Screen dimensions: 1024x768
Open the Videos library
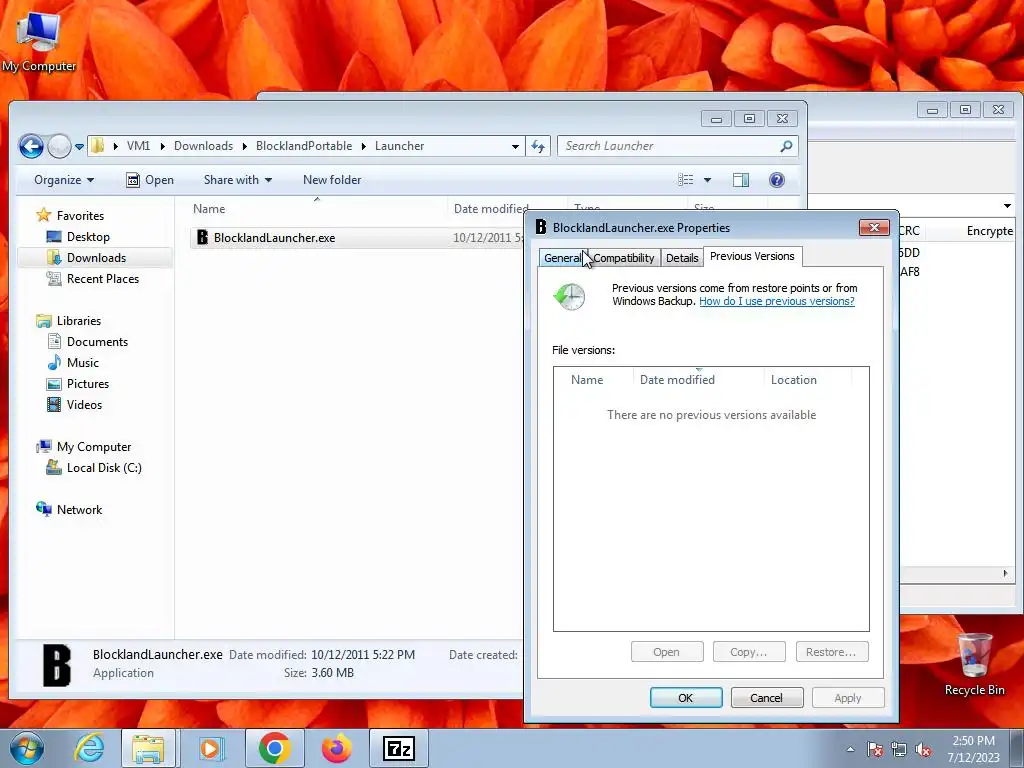coord(84,405)
